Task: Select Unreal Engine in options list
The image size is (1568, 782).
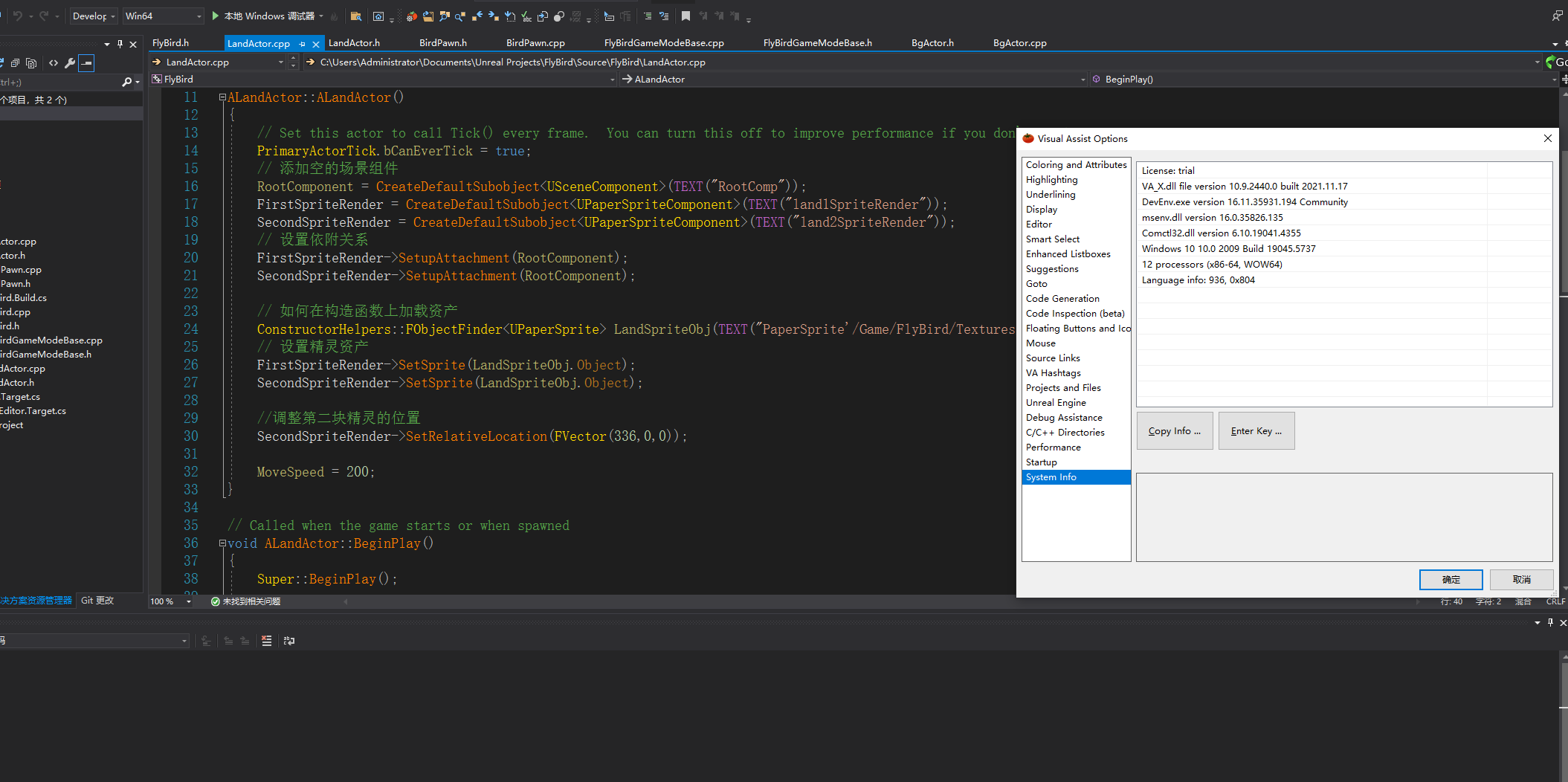Action: tap(1056, 403)
